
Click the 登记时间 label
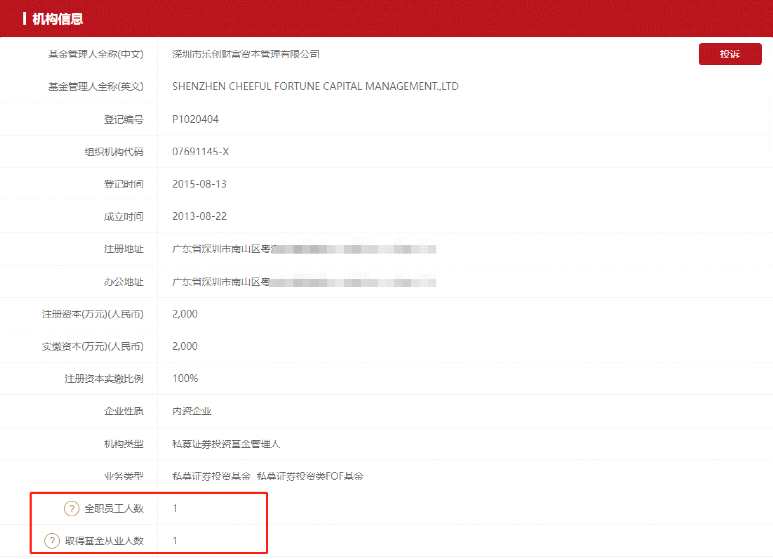click(124, 184)
